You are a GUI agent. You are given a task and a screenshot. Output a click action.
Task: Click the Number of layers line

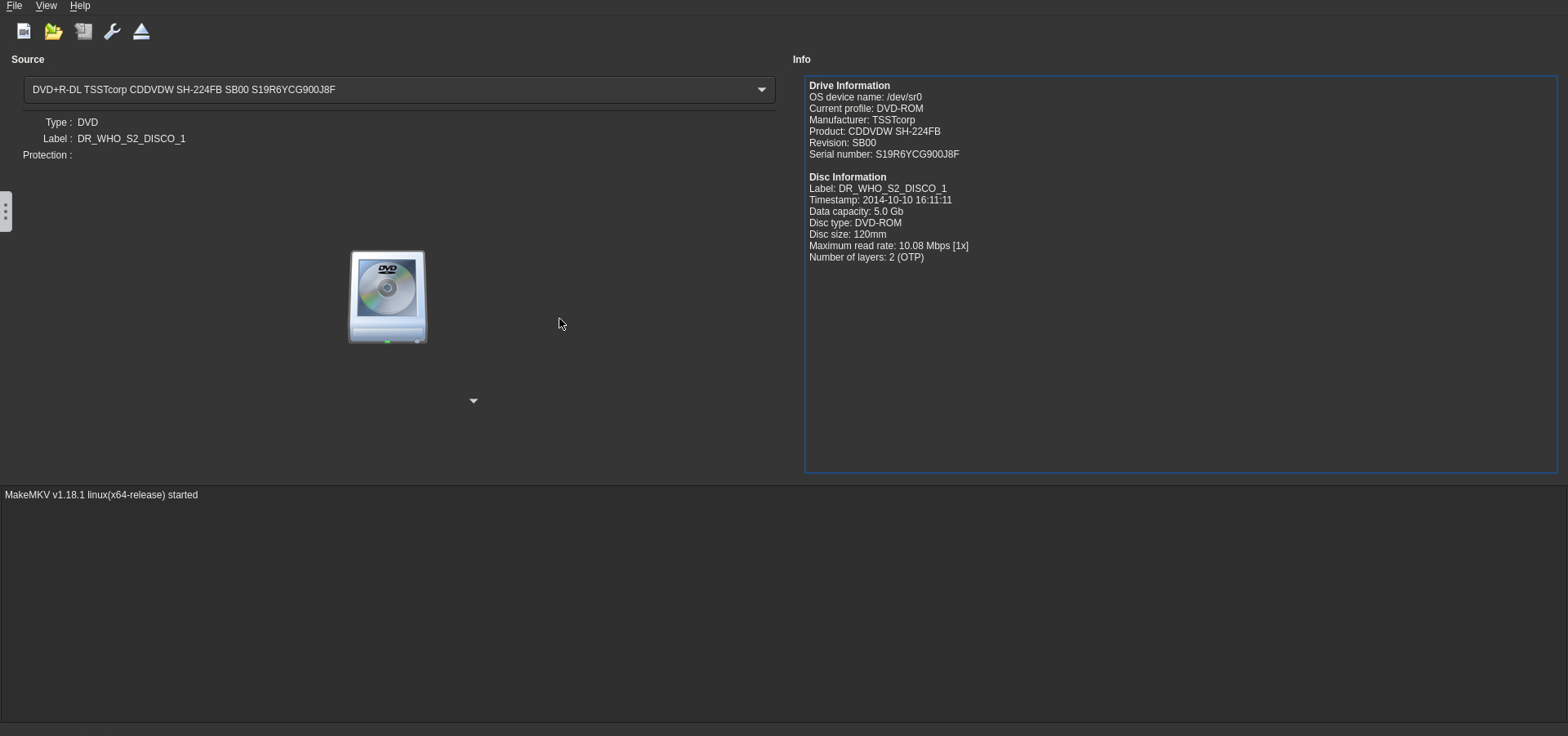tap(866, 257)
